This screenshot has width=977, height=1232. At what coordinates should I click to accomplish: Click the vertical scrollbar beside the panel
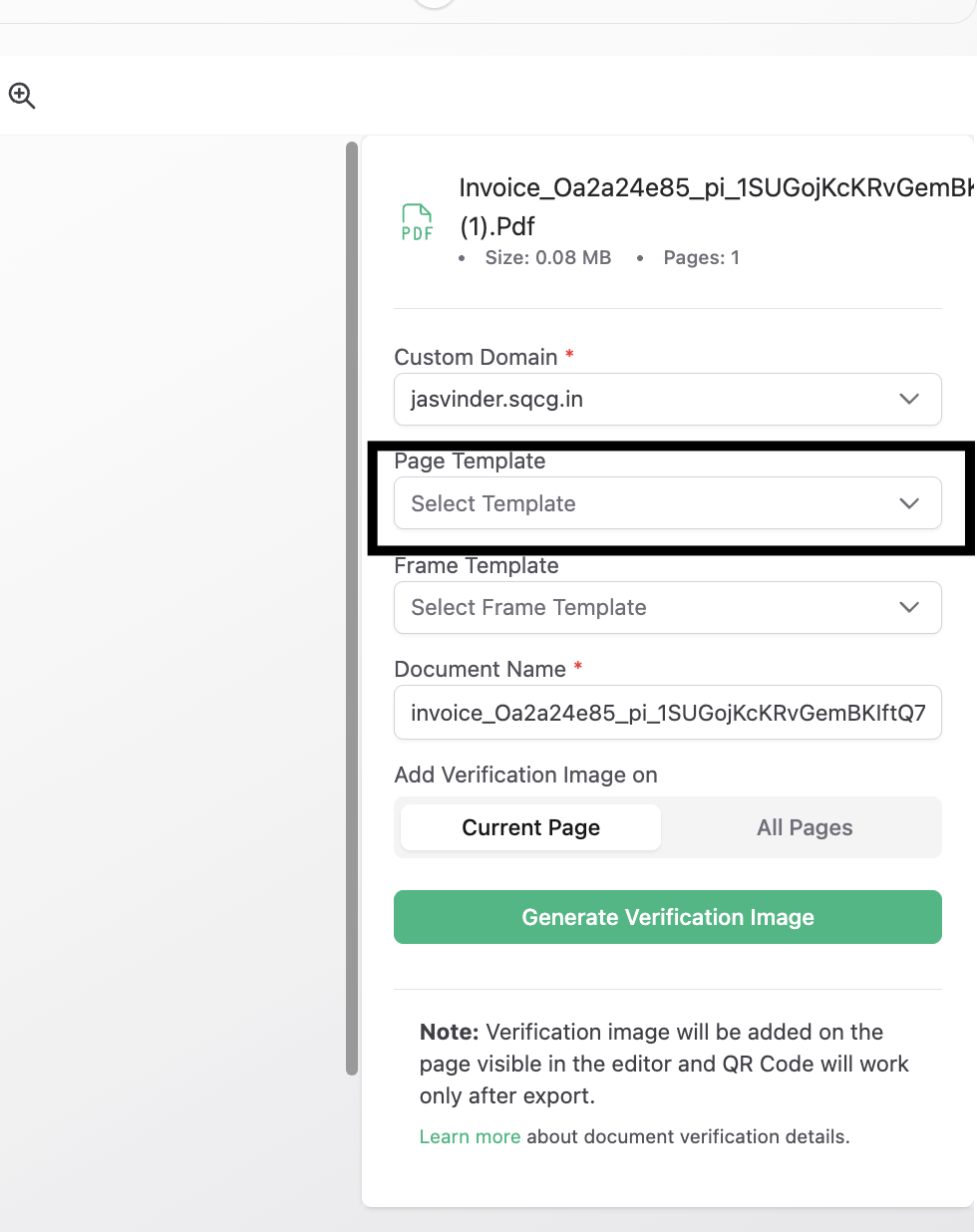(351, 608)
